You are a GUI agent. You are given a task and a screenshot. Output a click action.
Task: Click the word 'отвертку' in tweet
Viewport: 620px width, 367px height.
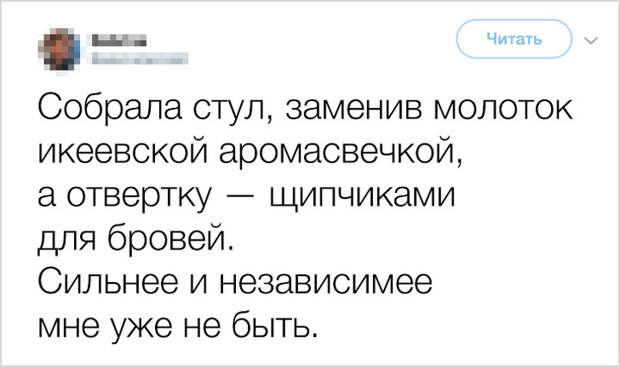click(x=136, y=197)
